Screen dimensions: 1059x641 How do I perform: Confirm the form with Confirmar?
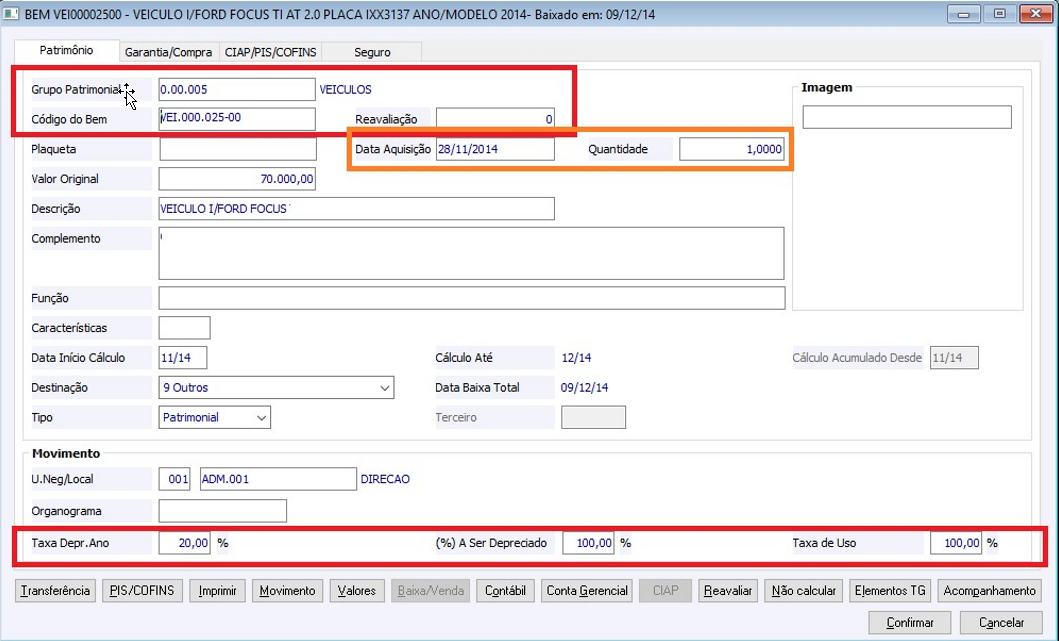coord(910,622)
